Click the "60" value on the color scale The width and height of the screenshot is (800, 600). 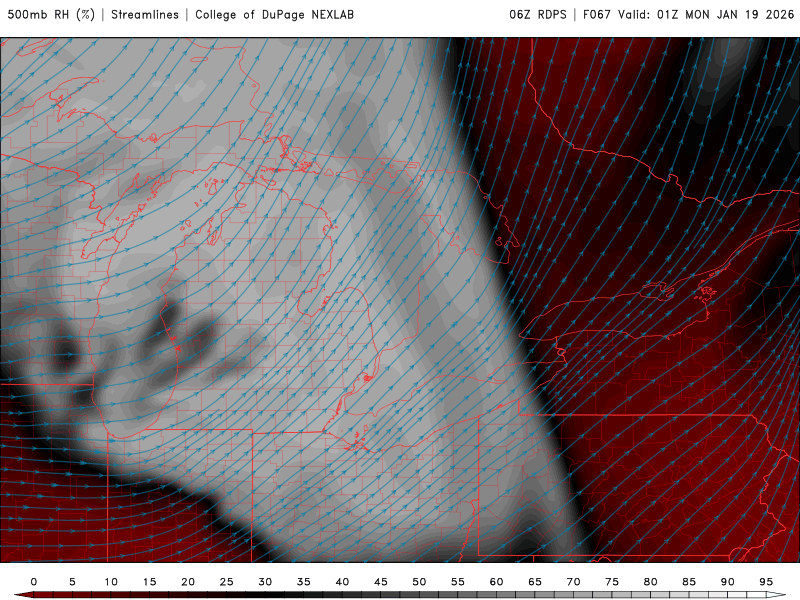(496, 582)
